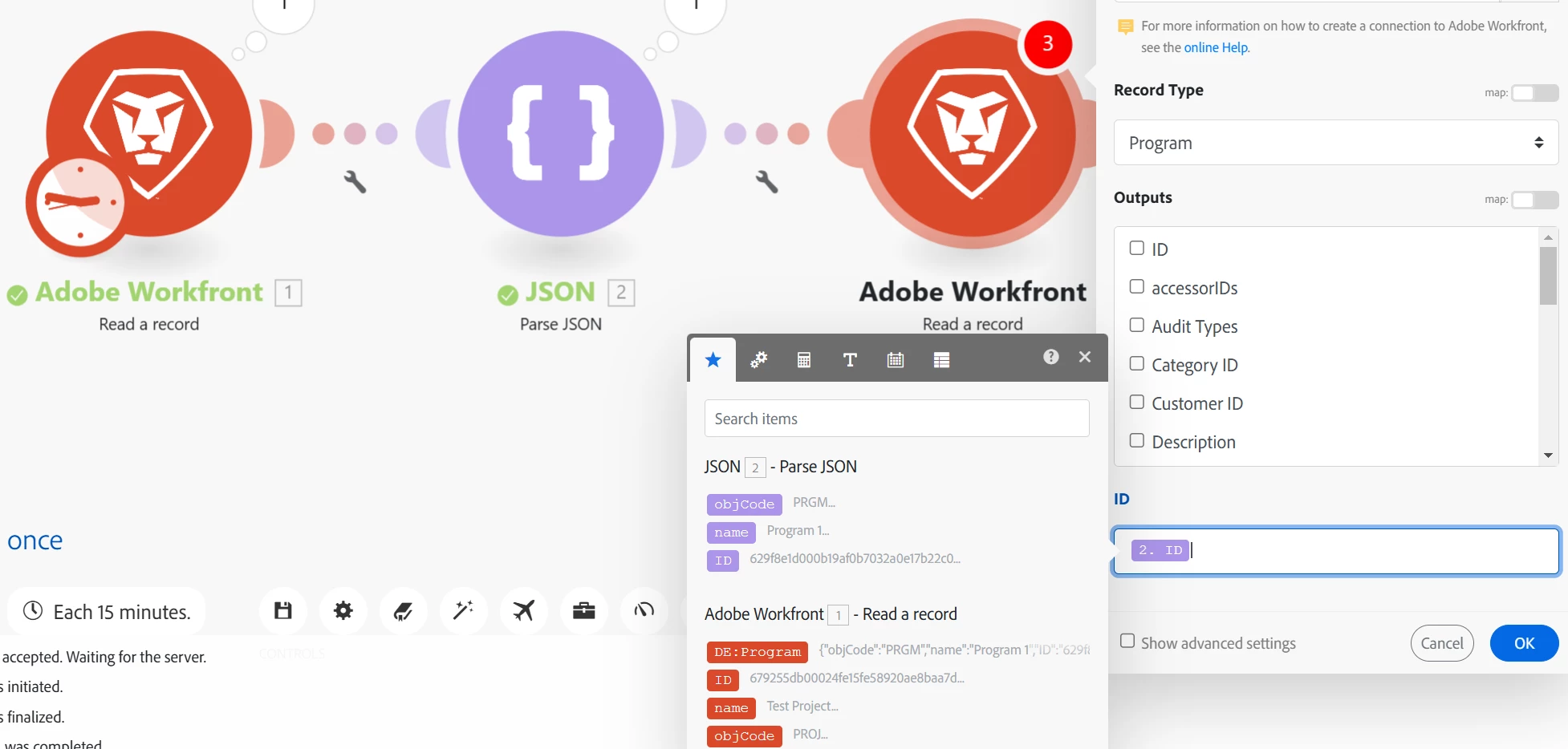
Task: Click the green checkmark beside JSON 2
Action: (x=507, y=295)
